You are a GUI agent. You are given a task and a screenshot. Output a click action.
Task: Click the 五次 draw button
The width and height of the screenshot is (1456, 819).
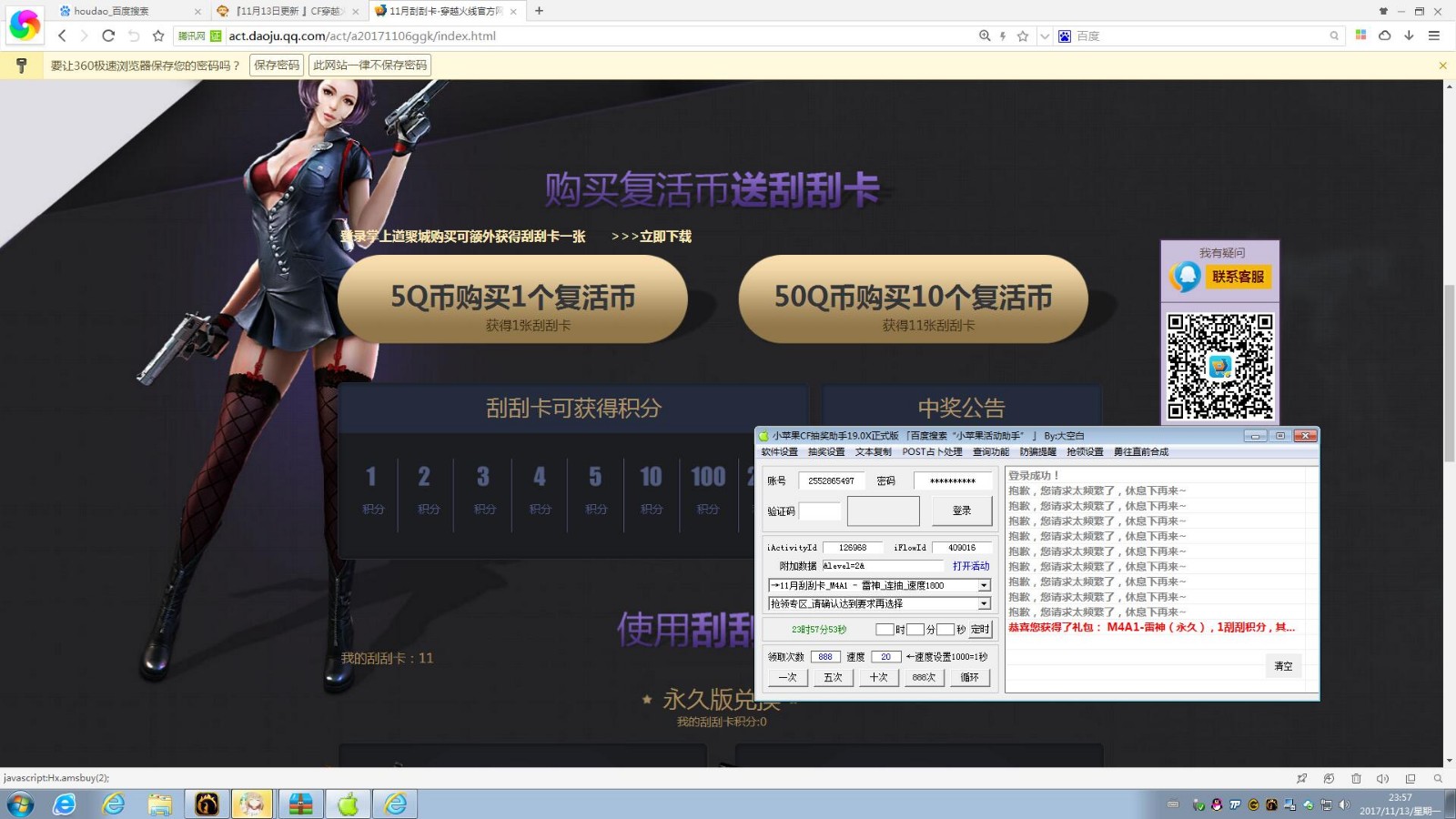click(833, 677)
